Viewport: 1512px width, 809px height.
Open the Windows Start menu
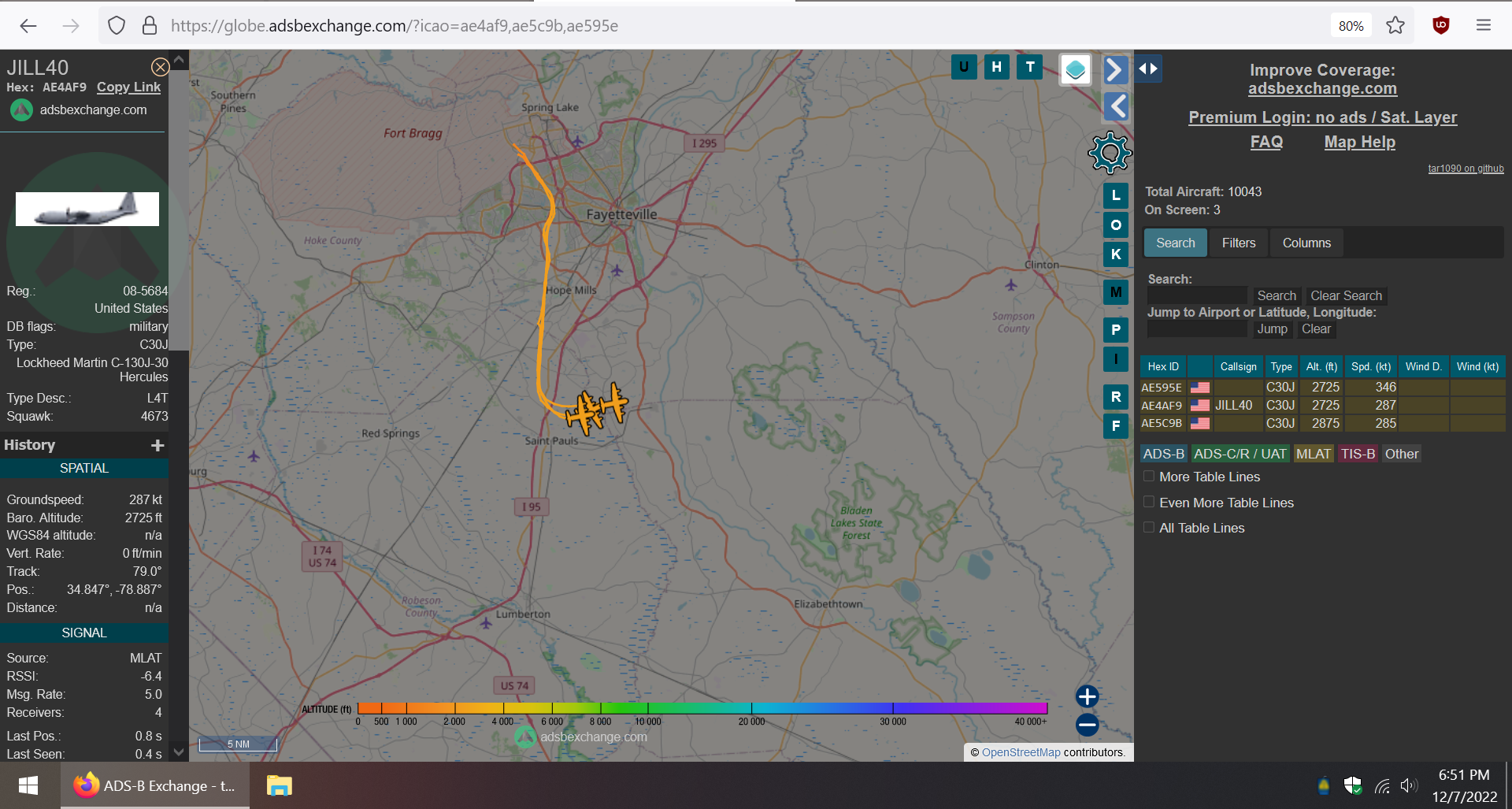point(28,785)
